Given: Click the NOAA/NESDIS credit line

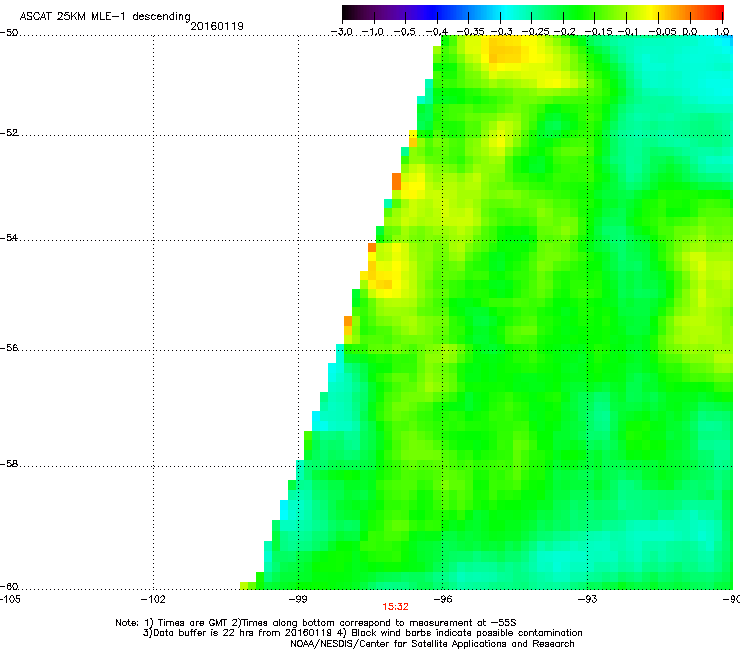Looking at the screenshot, I should [432, 644].
